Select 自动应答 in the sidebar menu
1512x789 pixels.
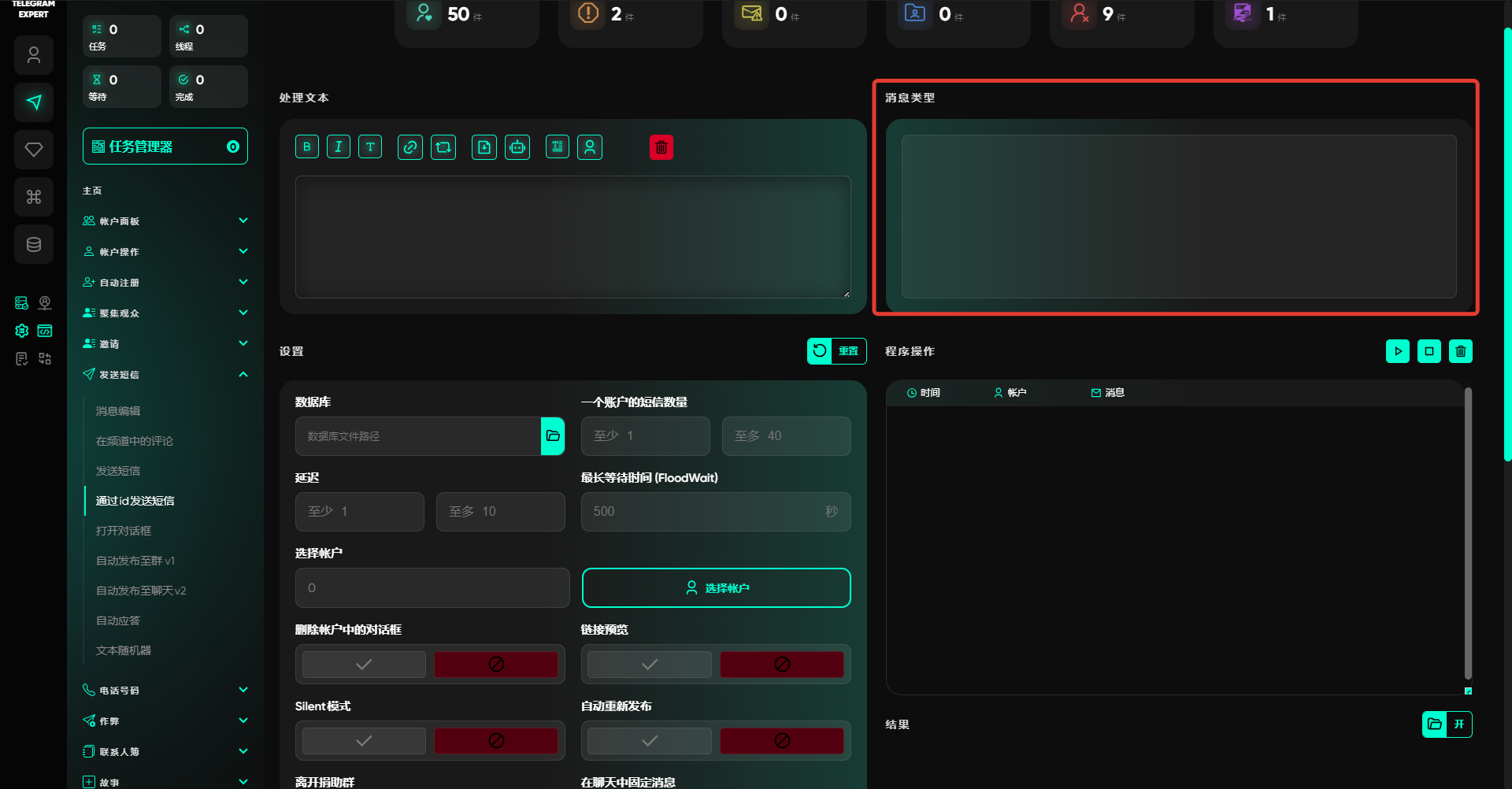(118, 620)
